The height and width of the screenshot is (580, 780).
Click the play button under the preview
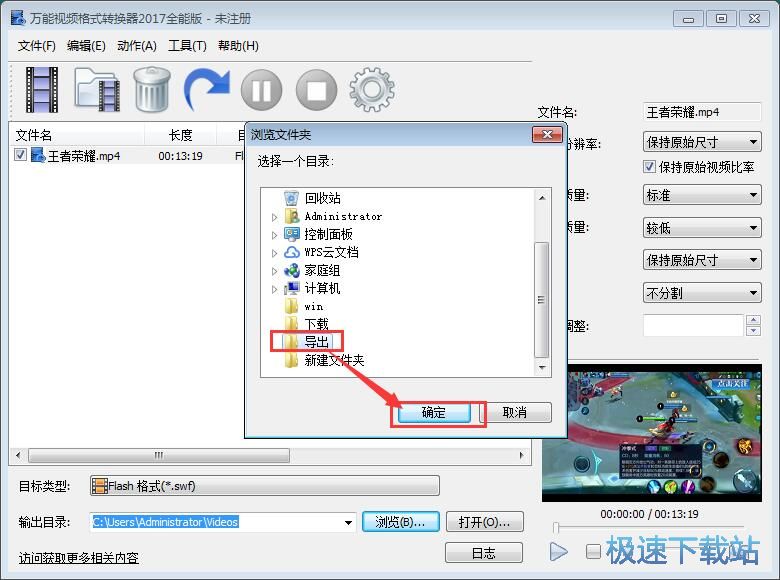559,552
